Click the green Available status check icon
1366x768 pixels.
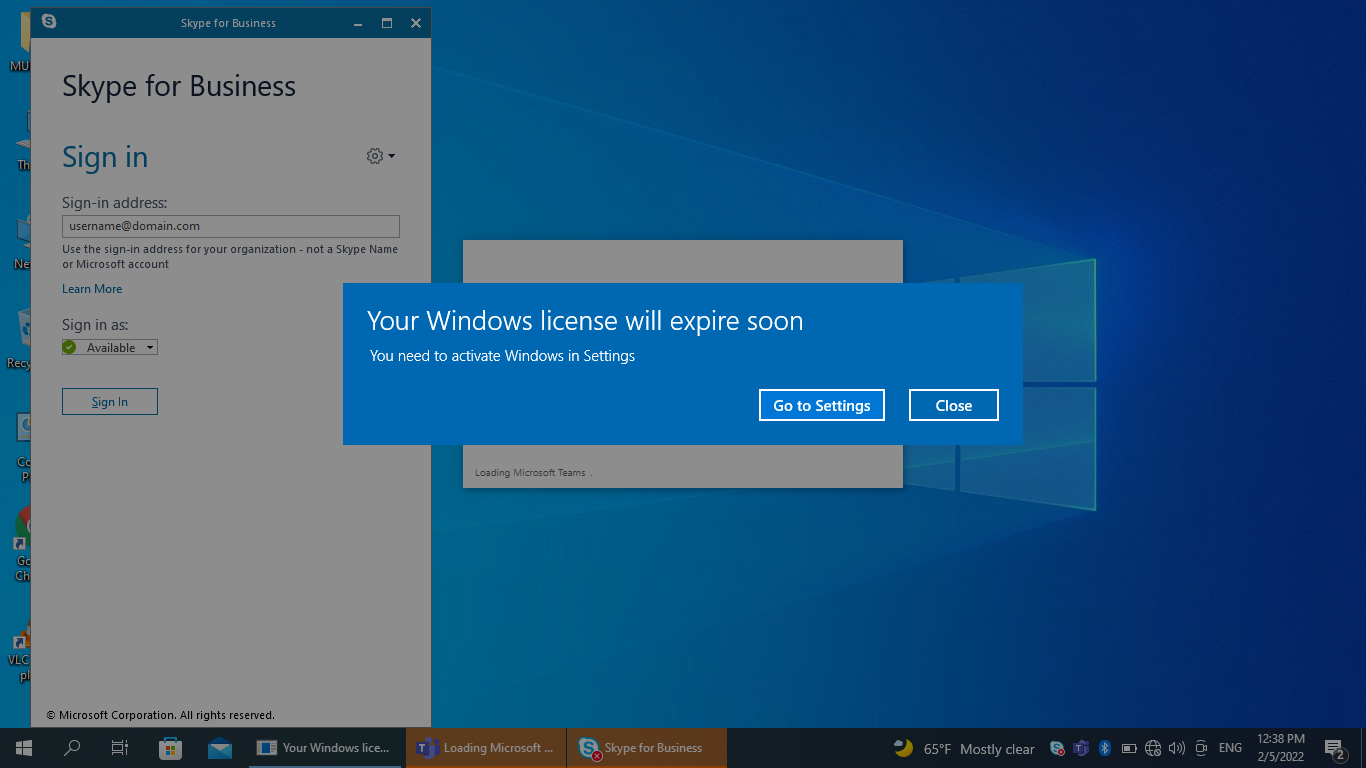69,347
